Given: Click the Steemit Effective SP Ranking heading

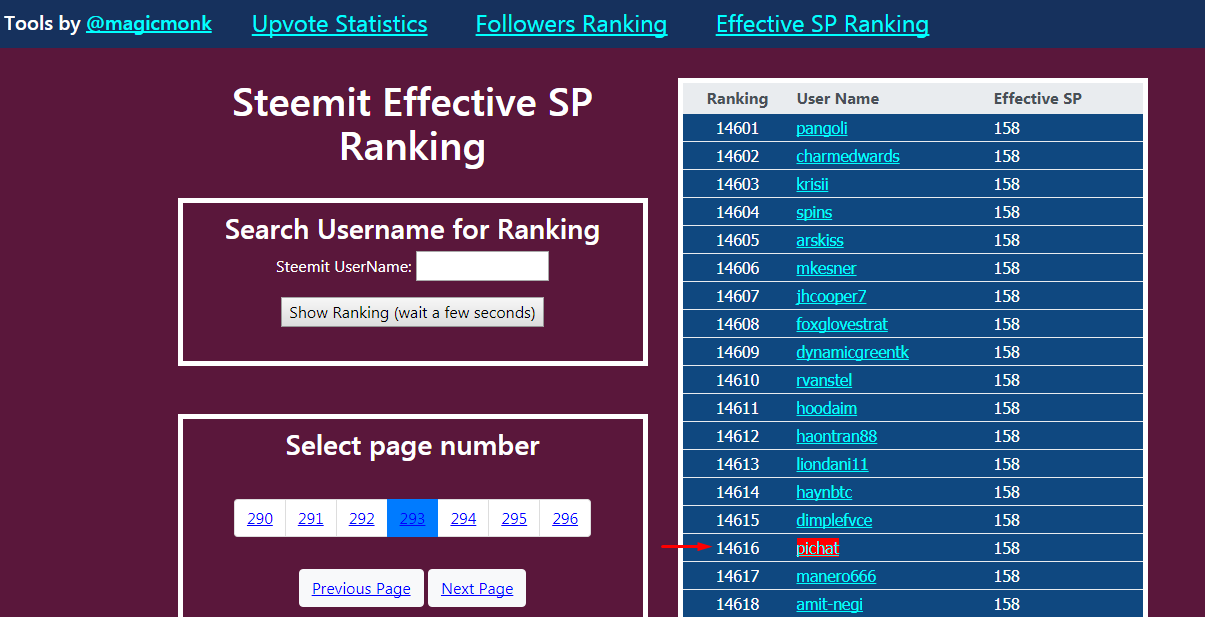Looking at the screenshot, I should coord(413,125).
